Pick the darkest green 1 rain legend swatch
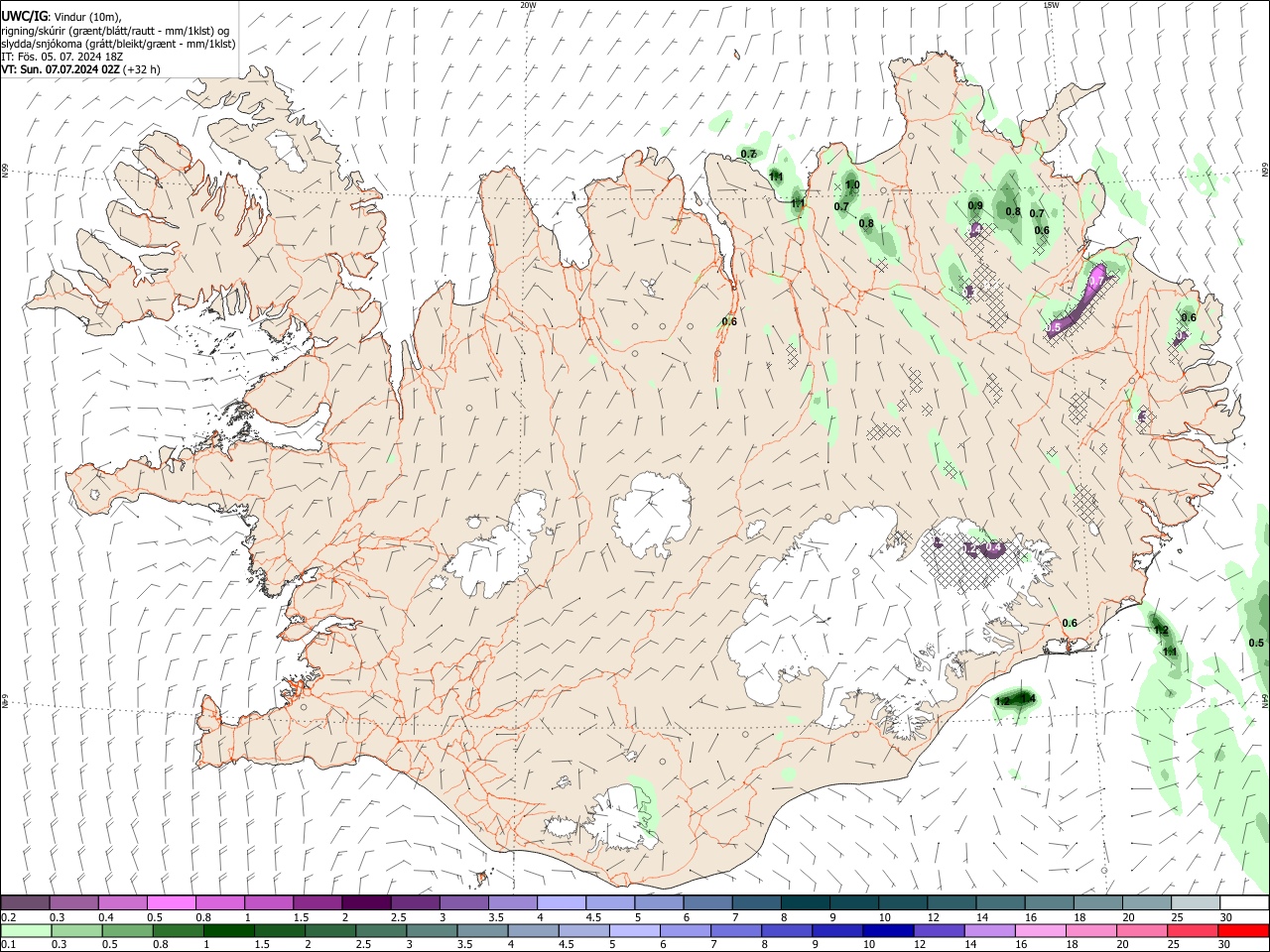Viewport: 1270px width, 952px height. 228,930
